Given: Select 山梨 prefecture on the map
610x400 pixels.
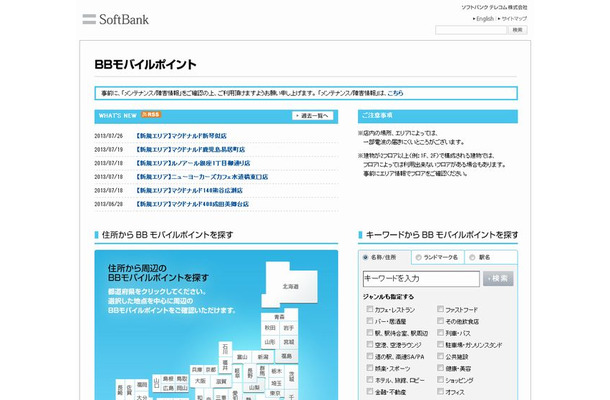Looking at the screenshot, I should tap(254, 388).
